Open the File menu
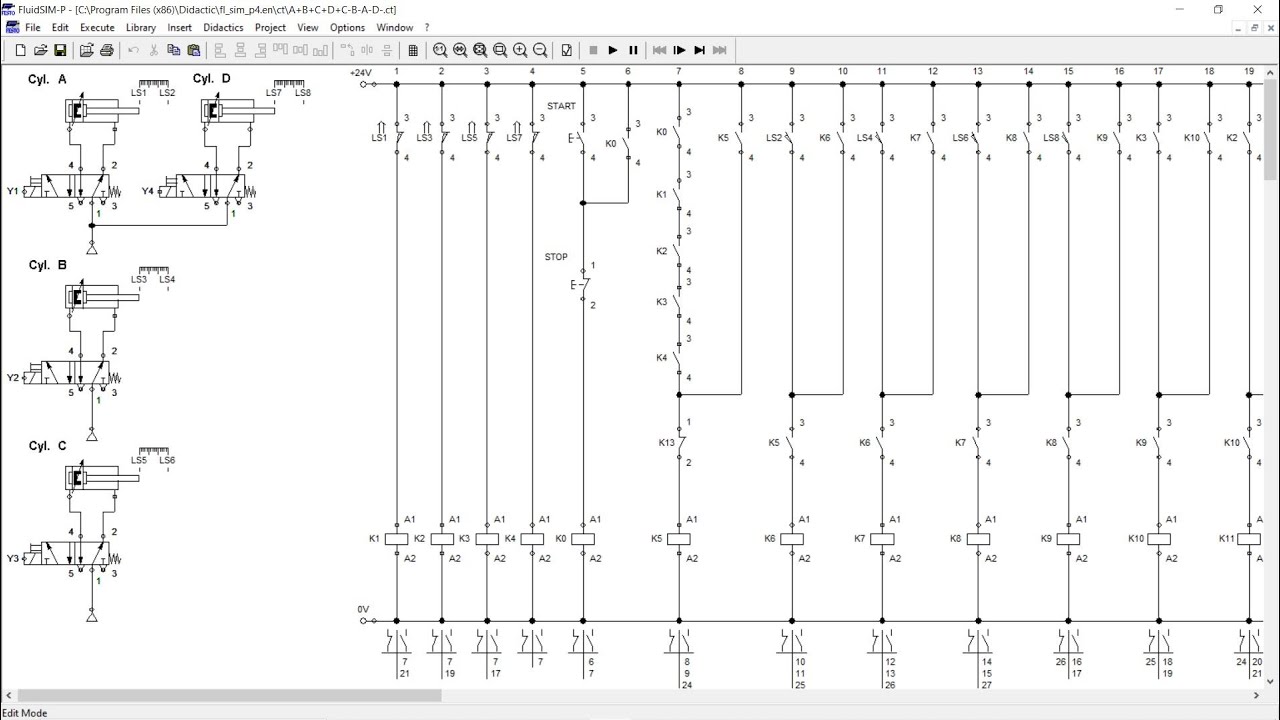The image size is (1280, 720). (x=33, y=28)
